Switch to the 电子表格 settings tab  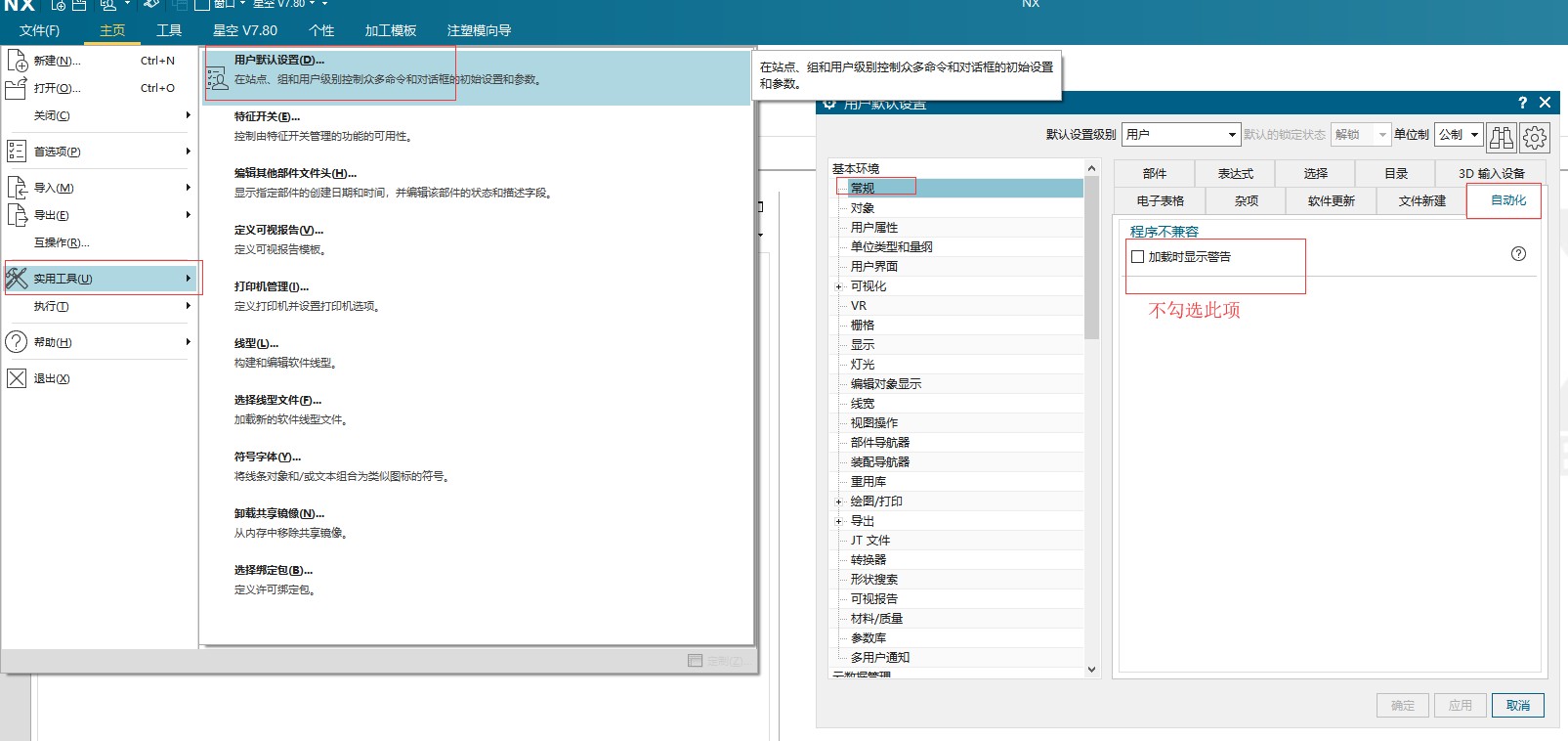1160,200
